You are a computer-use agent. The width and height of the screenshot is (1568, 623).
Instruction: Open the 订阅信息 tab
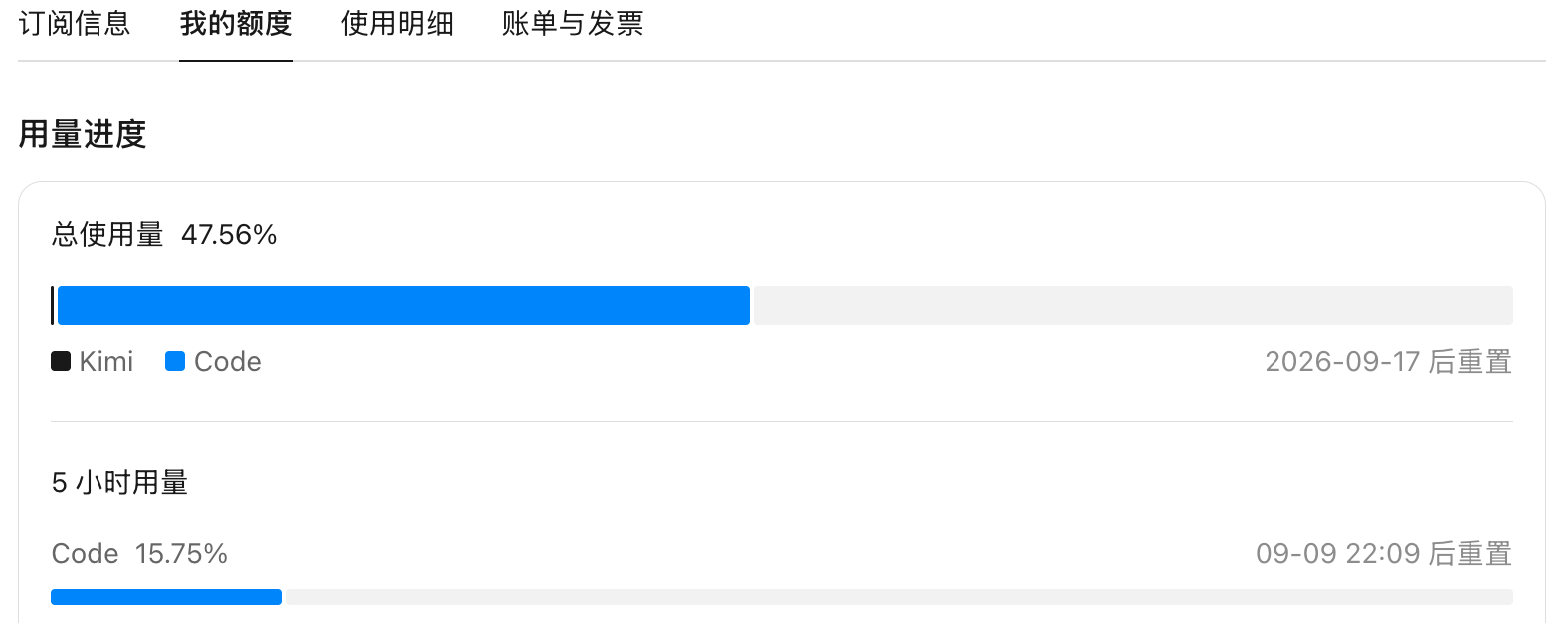(75, 23)
